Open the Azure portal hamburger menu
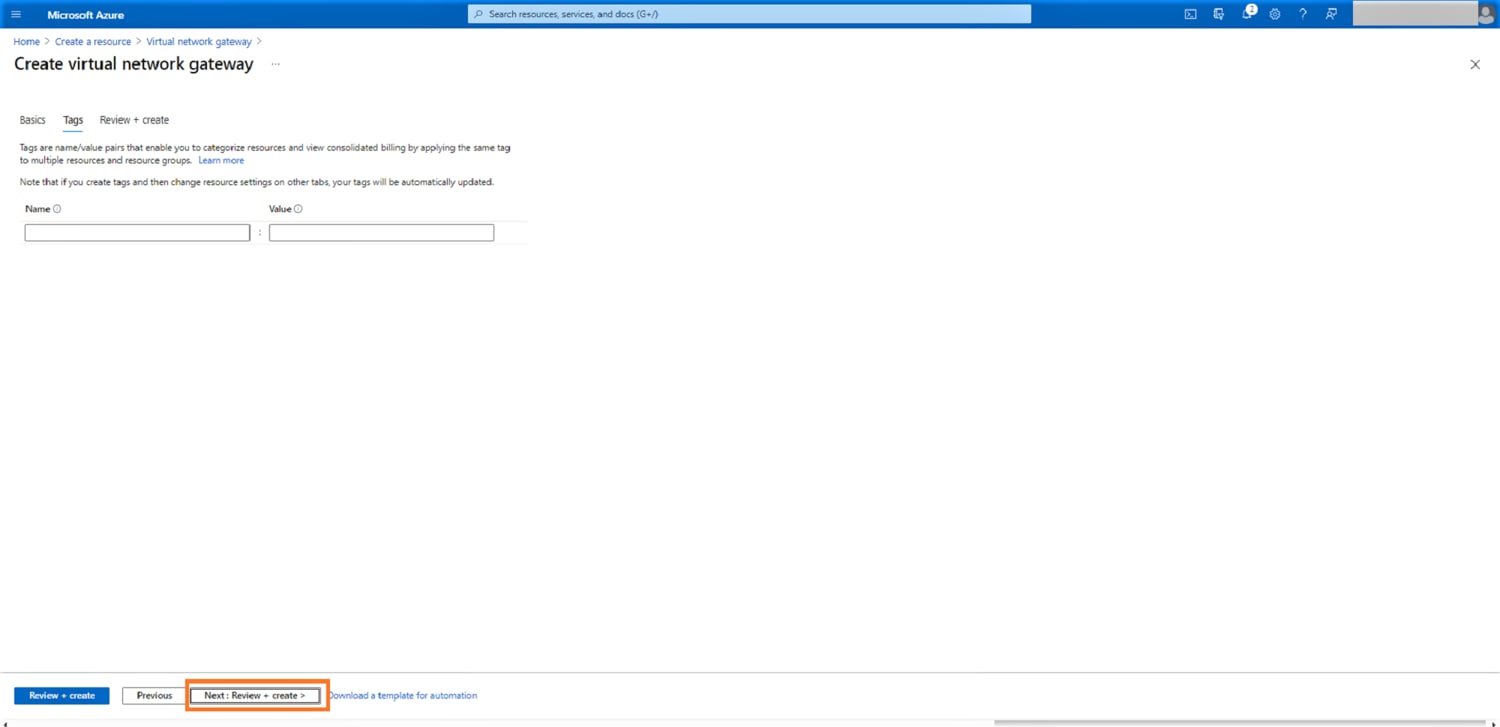This screenshot has height=727, width=1500. tap(16, 14)
